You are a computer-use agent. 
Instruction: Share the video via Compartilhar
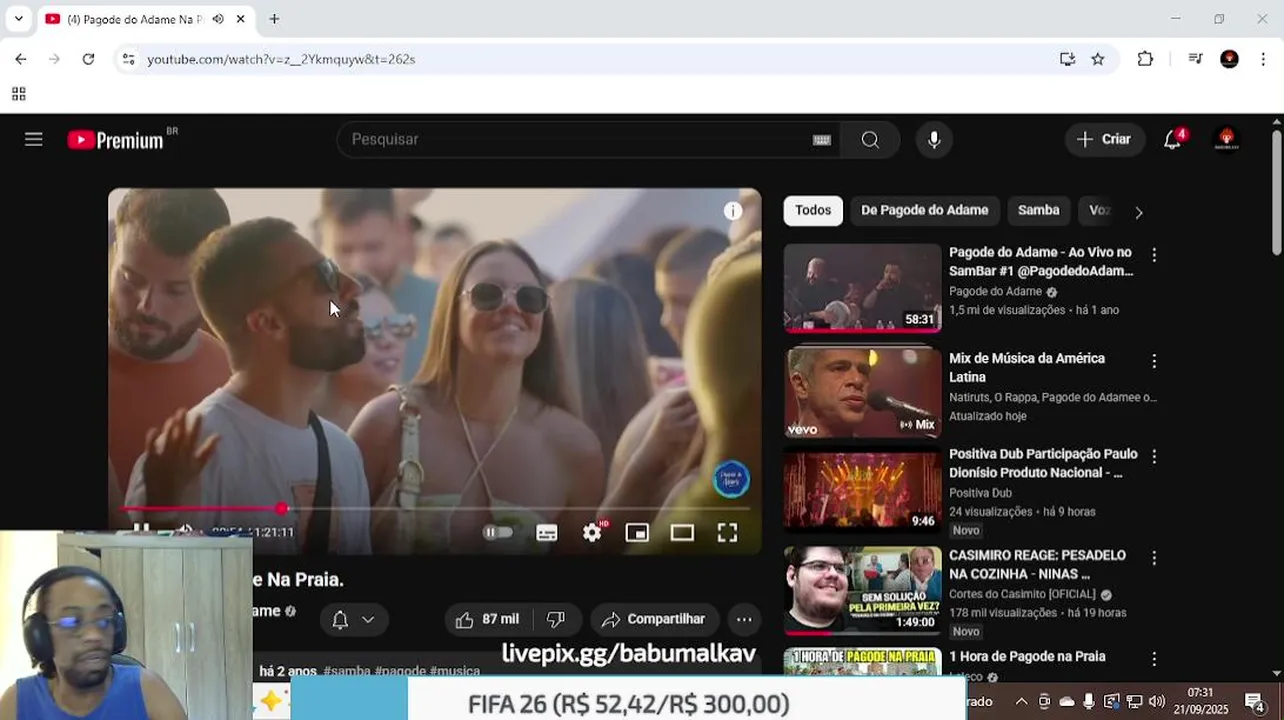click(x=654, y=620)
